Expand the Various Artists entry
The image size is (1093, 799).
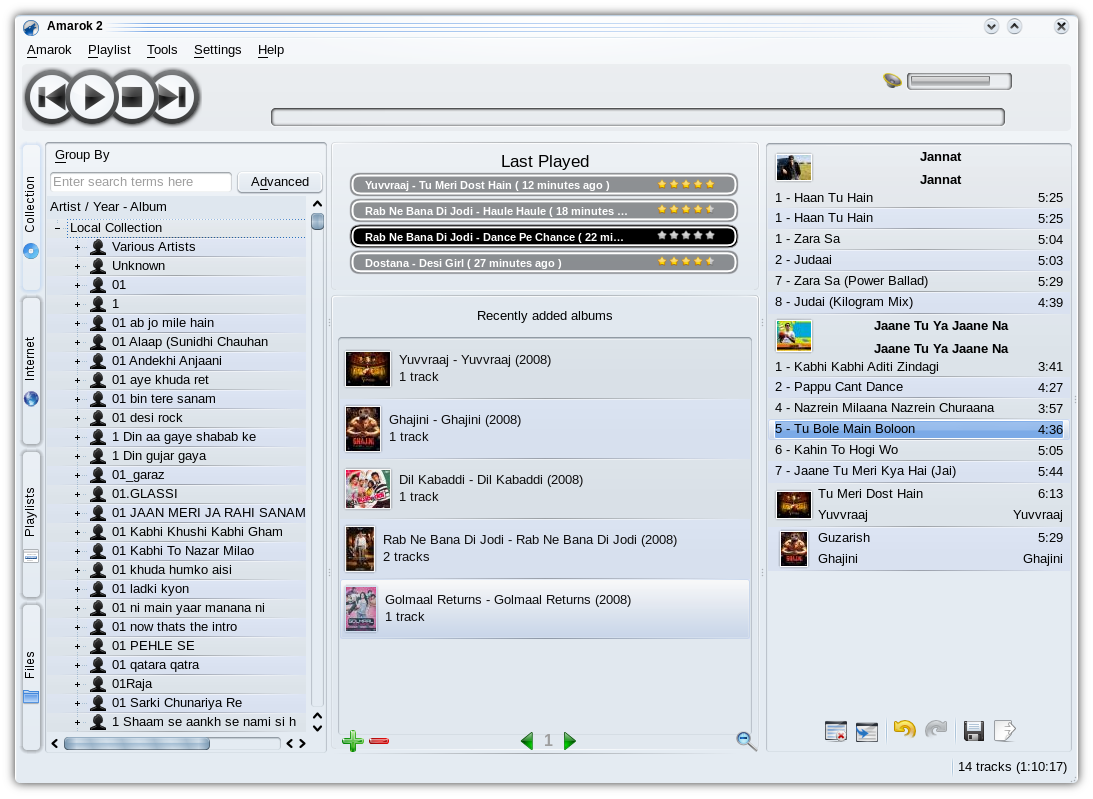(77, 247)
